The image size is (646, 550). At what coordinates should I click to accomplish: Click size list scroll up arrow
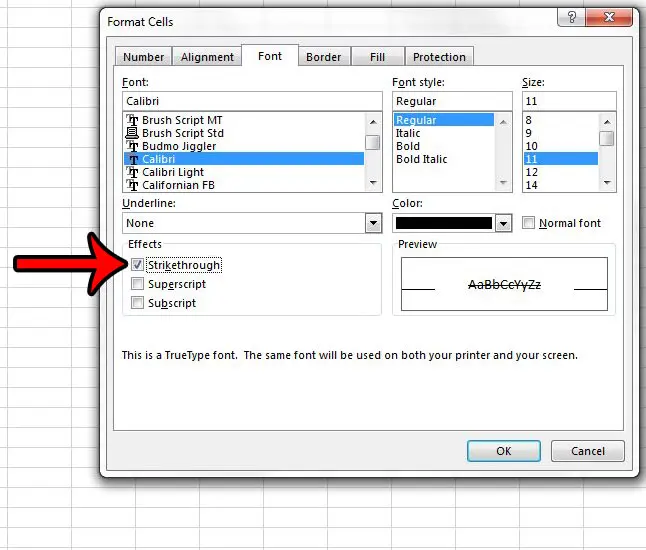tap(607, 122)
